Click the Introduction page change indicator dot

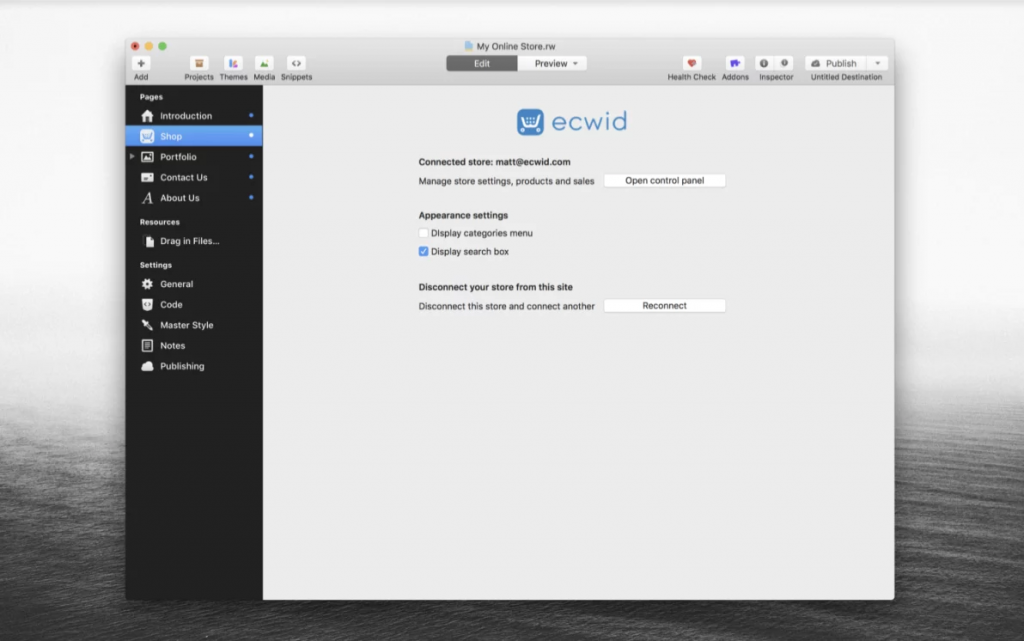[251, 116]
